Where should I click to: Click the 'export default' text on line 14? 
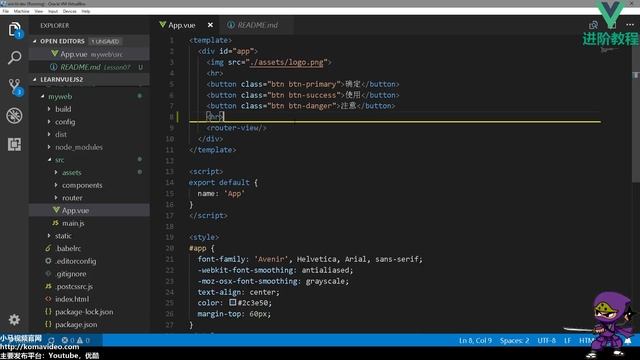[x=219, y=182]
